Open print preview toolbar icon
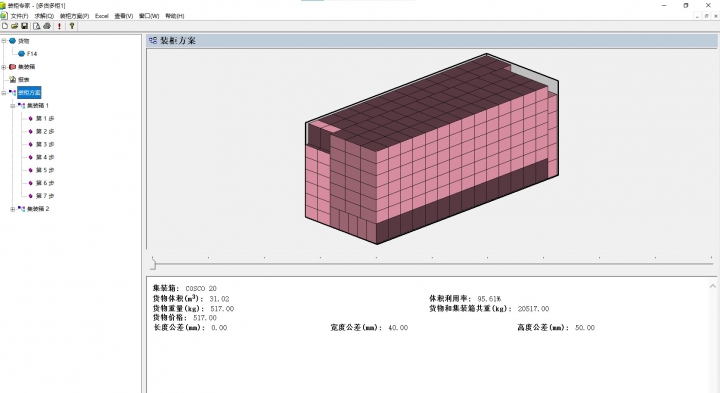 click(x=37, y=26)
